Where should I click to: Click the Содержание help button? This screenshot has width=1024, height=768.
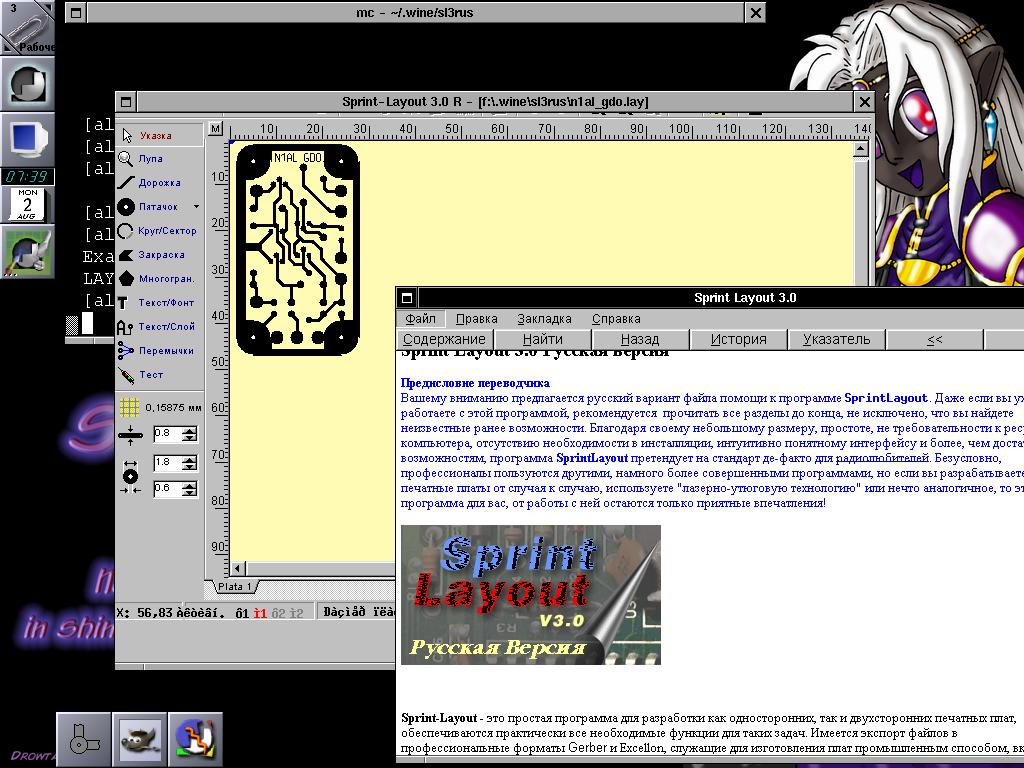(x=445, y=340)
